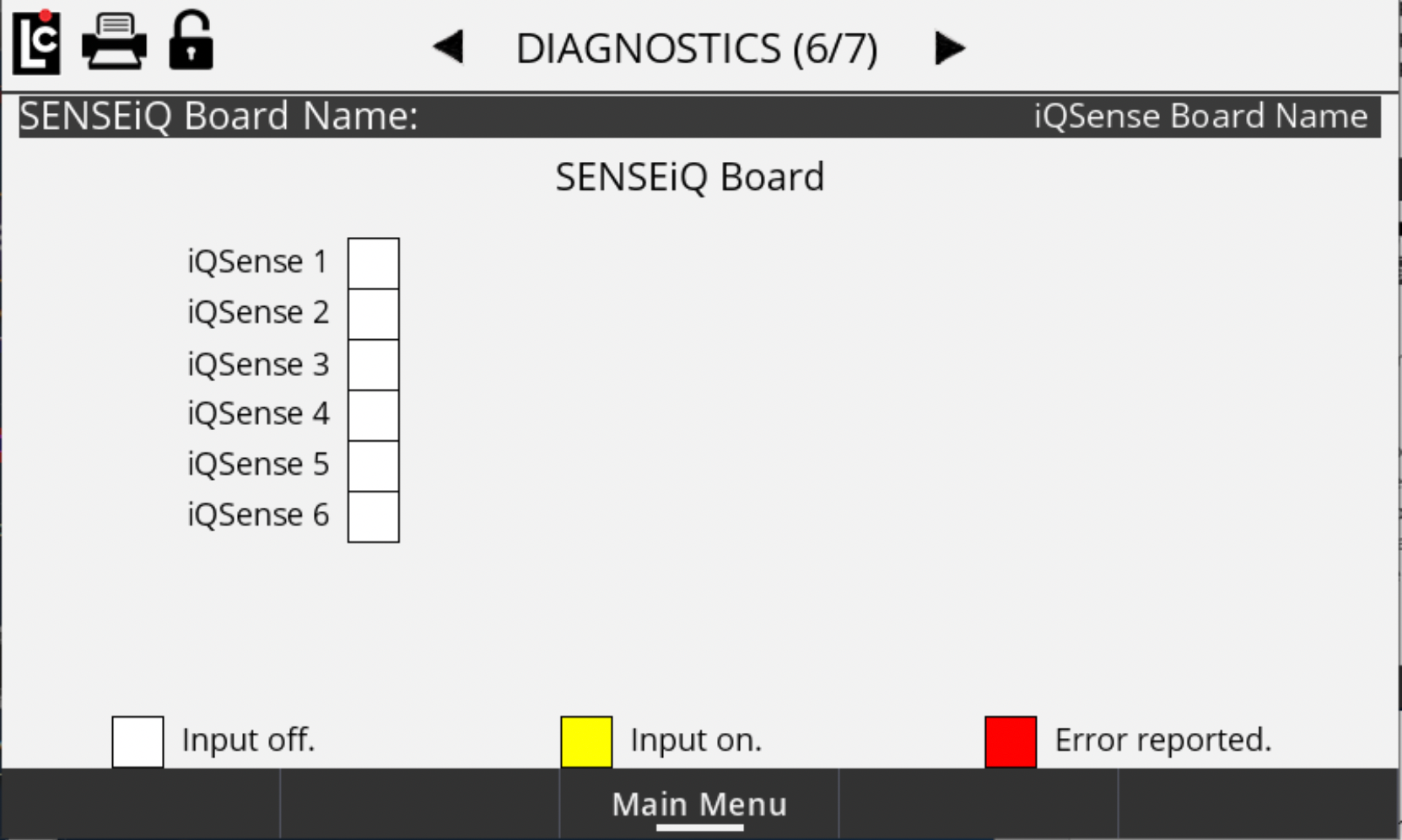Go to previous diagnostics page arrow
The height and width of the screenshot is (840, 1402).
point(449,47)
